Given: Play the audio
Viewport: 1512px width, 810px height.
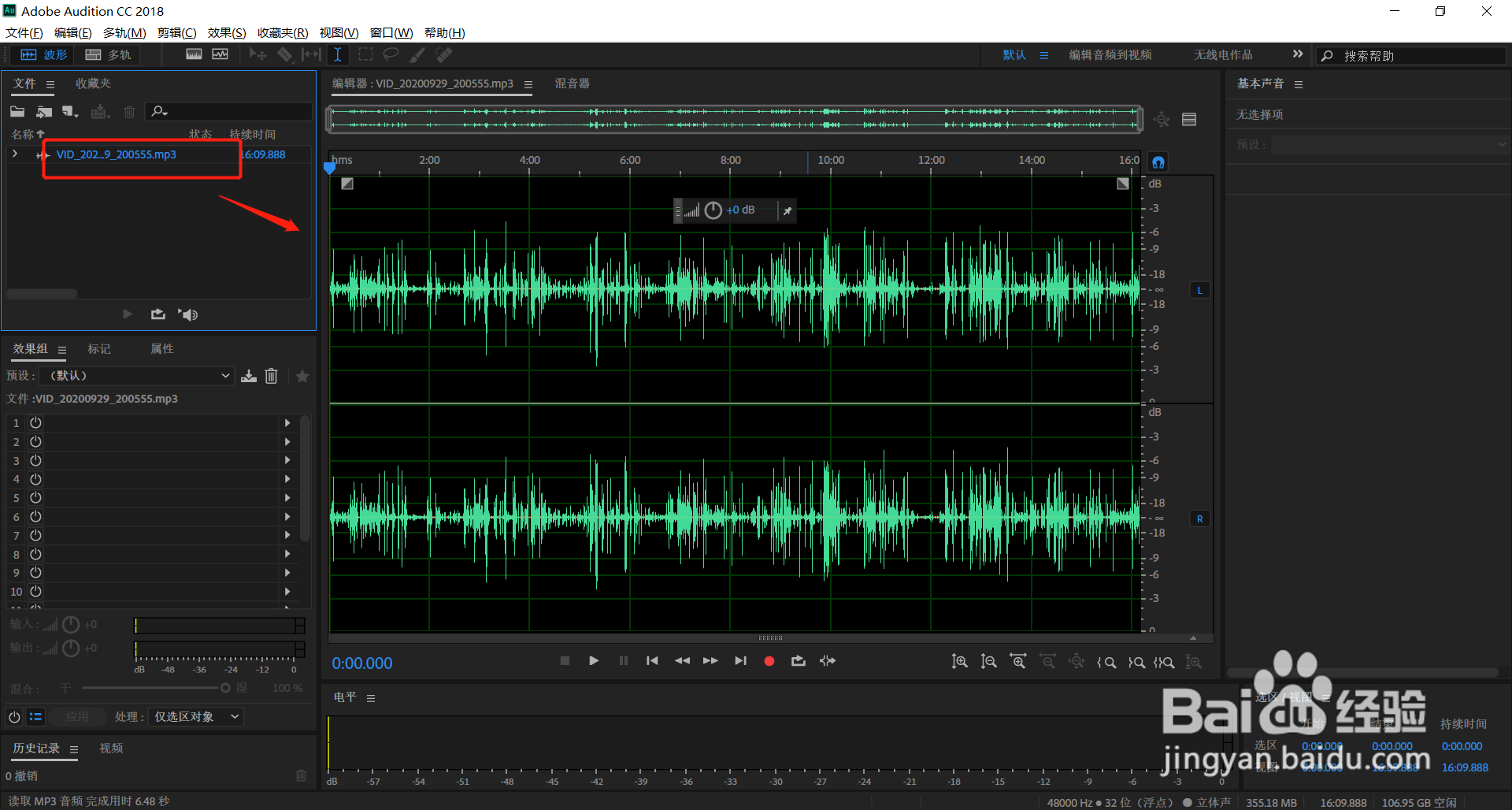Looking at the screenshot, I should (594, 661).
